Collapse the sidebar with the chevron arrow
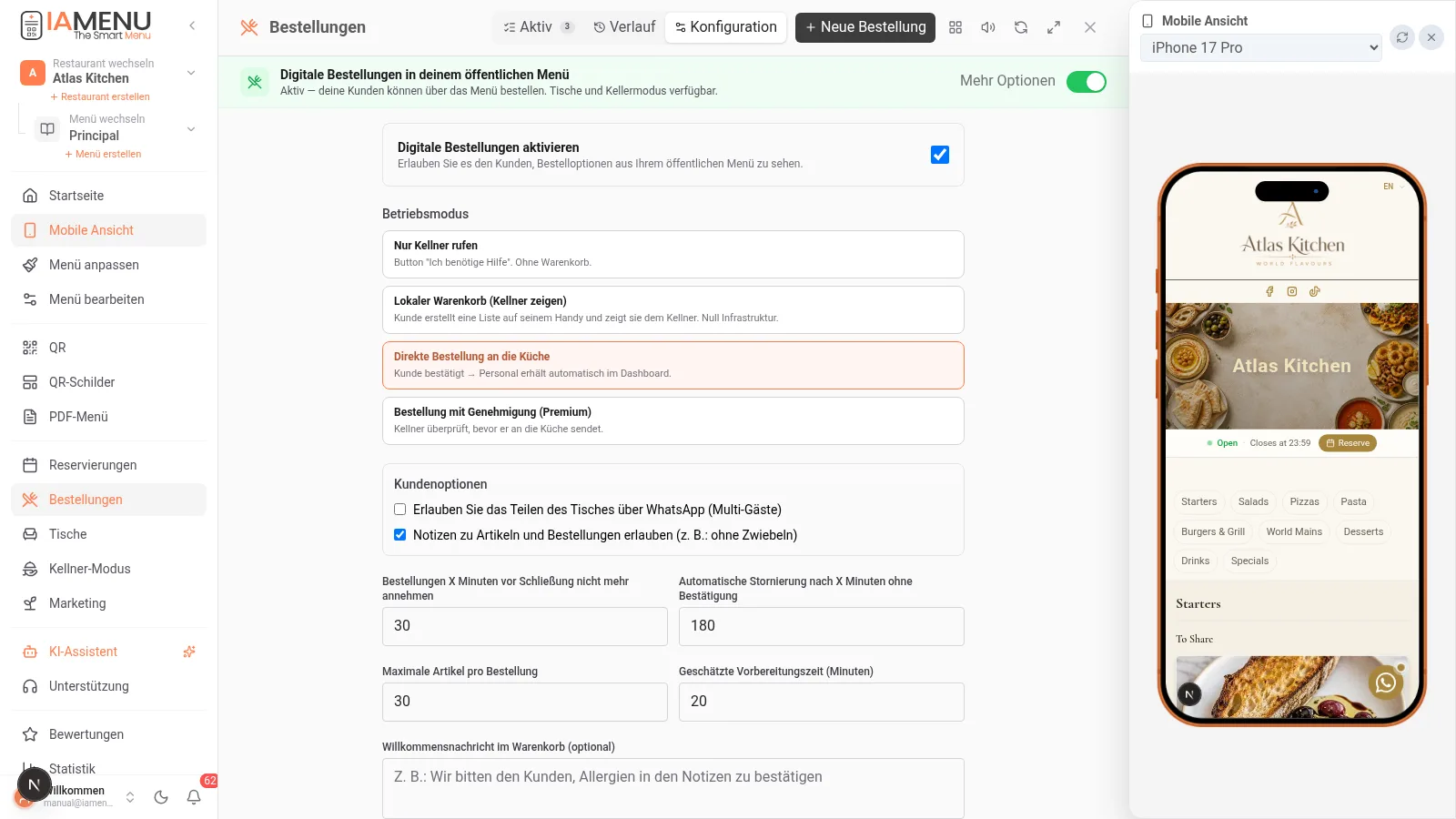This screenshot has width=1456, height=819. click(192, 25)
